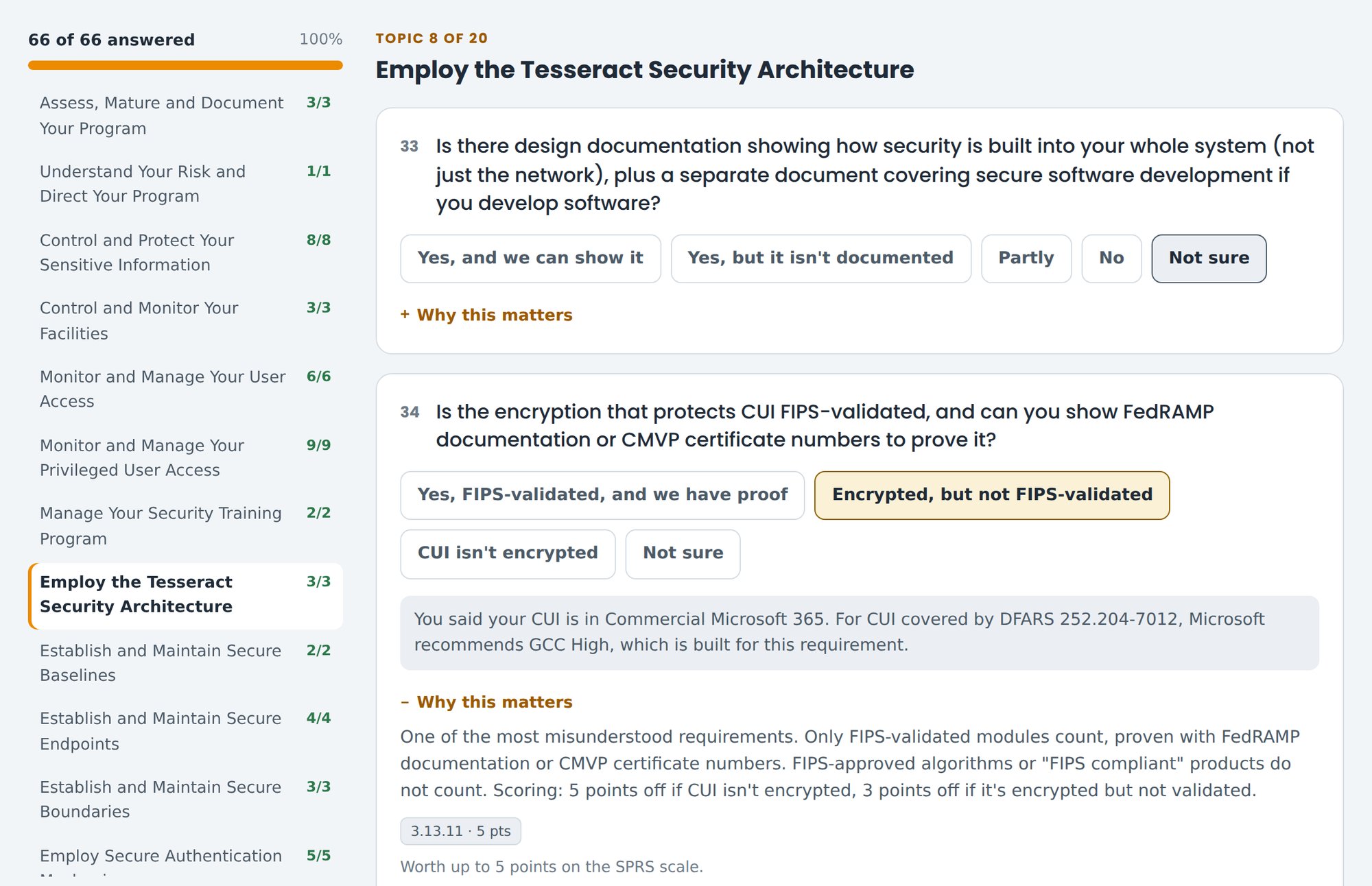The height and width of the screenshot is (886, 1372).
Task: Open "Manage Your Security Training Program" topic
Action: (185, 526)
